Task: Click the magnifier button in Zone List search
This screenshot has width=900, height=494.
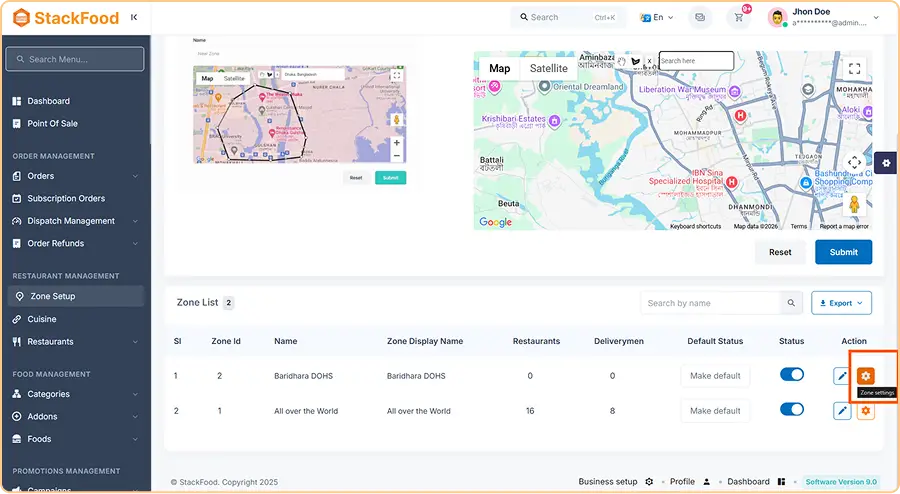Action: (791, 303)
